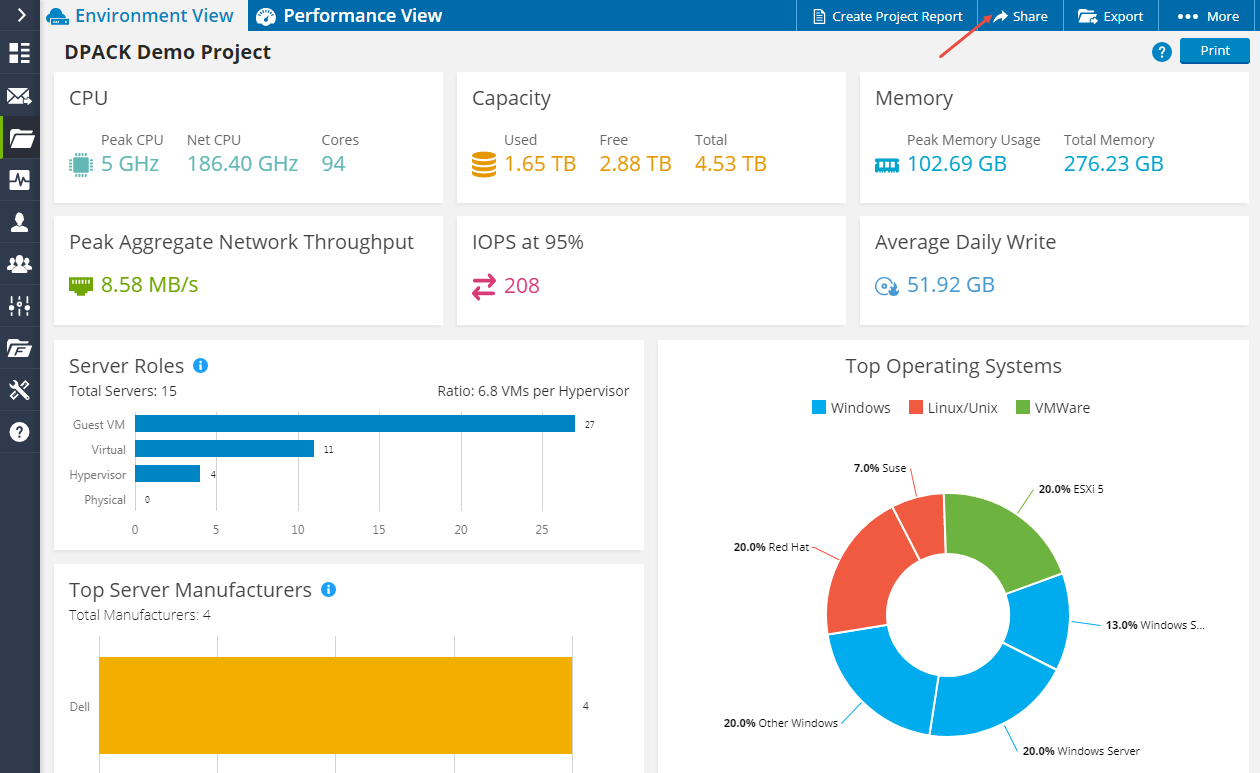Click the Share button
The image size is (1260, 773).
click(x=1019, y=16)
